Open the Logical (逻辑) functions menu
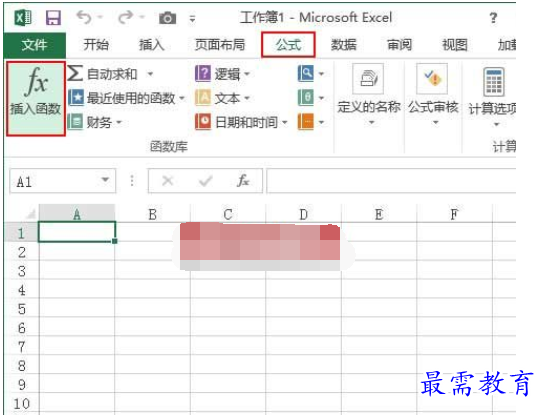Image resolution: width=542 pixels, height=415 pixels. (223, 74)
